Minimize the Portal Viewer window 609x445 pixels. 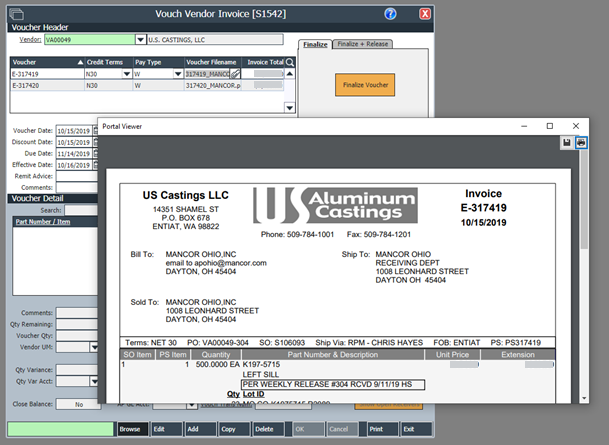point(524,126)
